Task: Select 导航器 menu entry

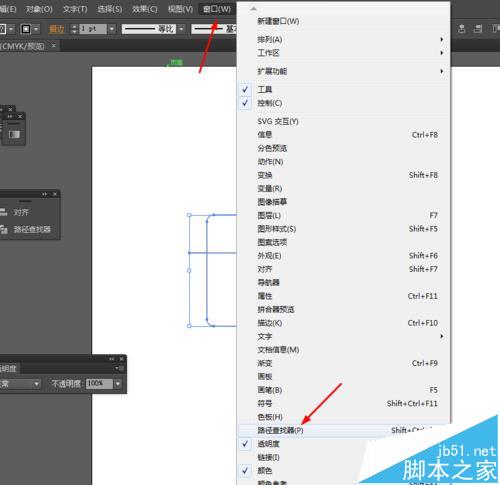Action: [343, 283]
